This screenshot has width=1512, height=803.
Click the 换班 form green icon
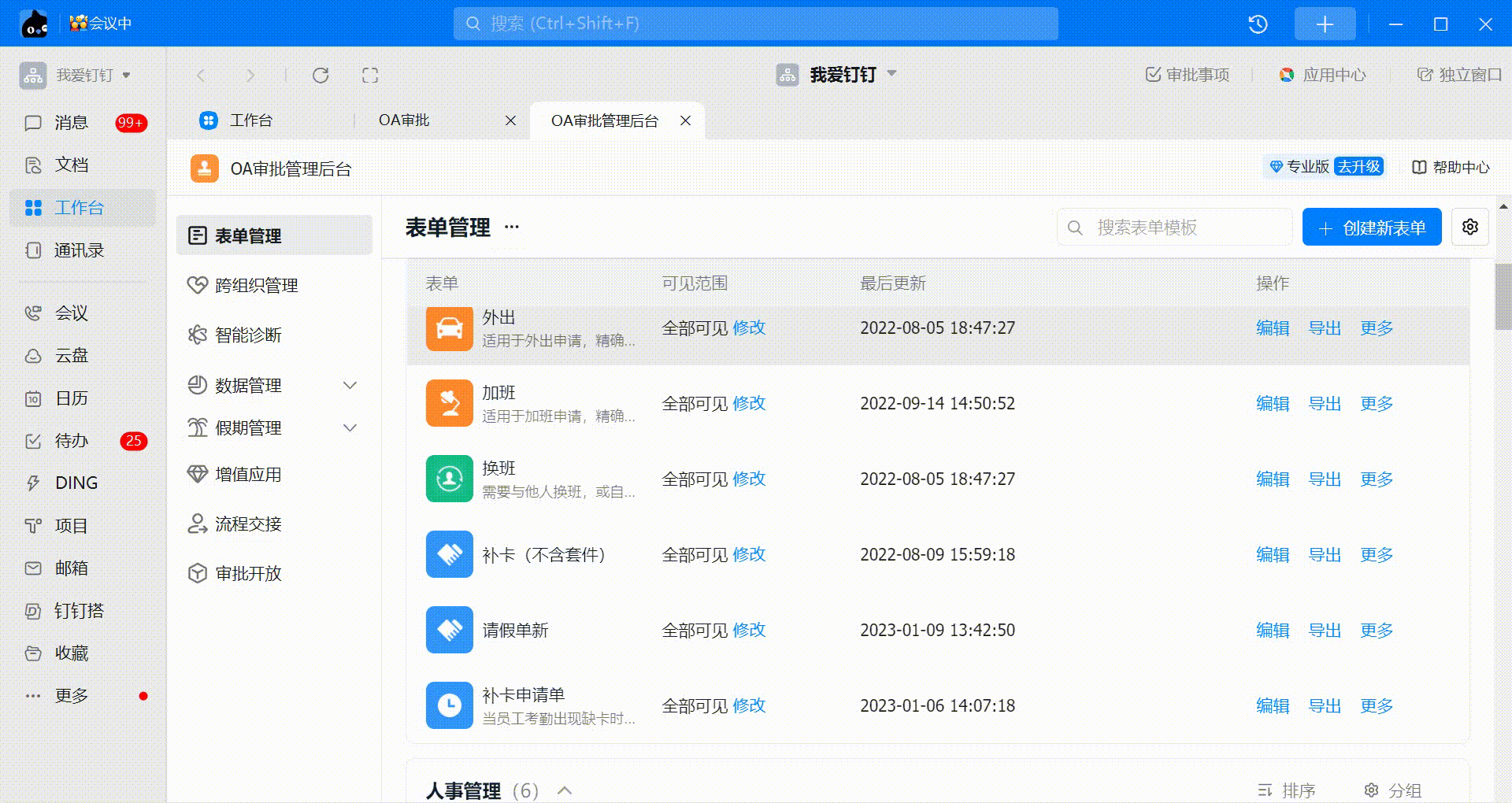point(449,479)
